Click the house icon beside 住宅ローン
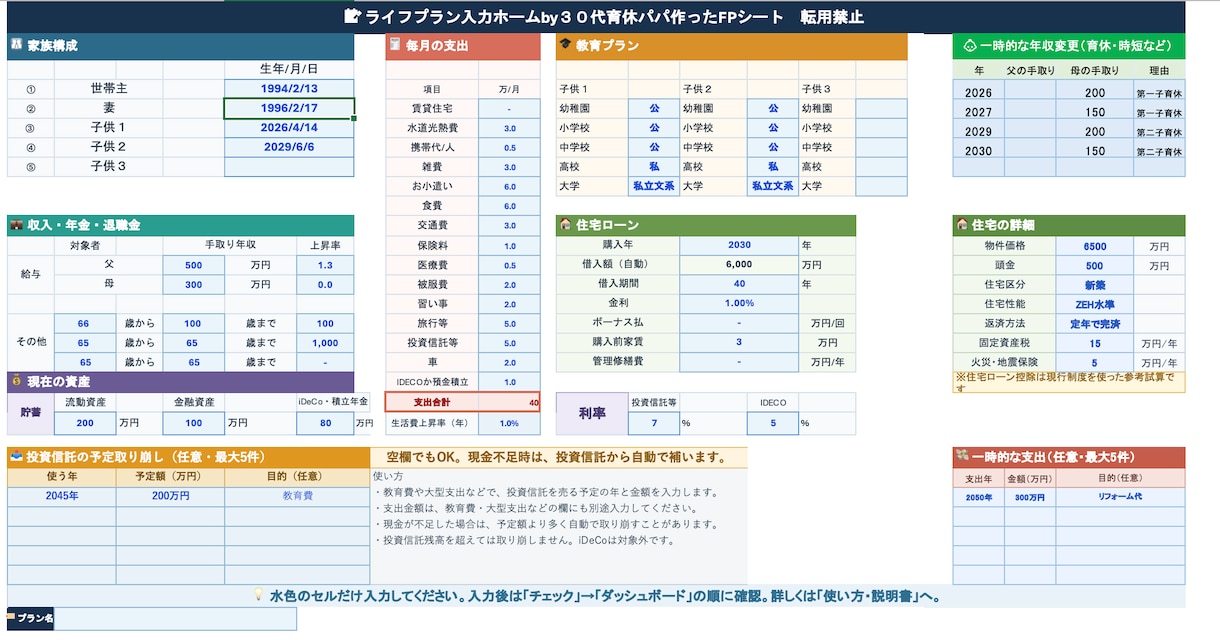Screen dimensions: 1220x640 click(x=566, y=226)
